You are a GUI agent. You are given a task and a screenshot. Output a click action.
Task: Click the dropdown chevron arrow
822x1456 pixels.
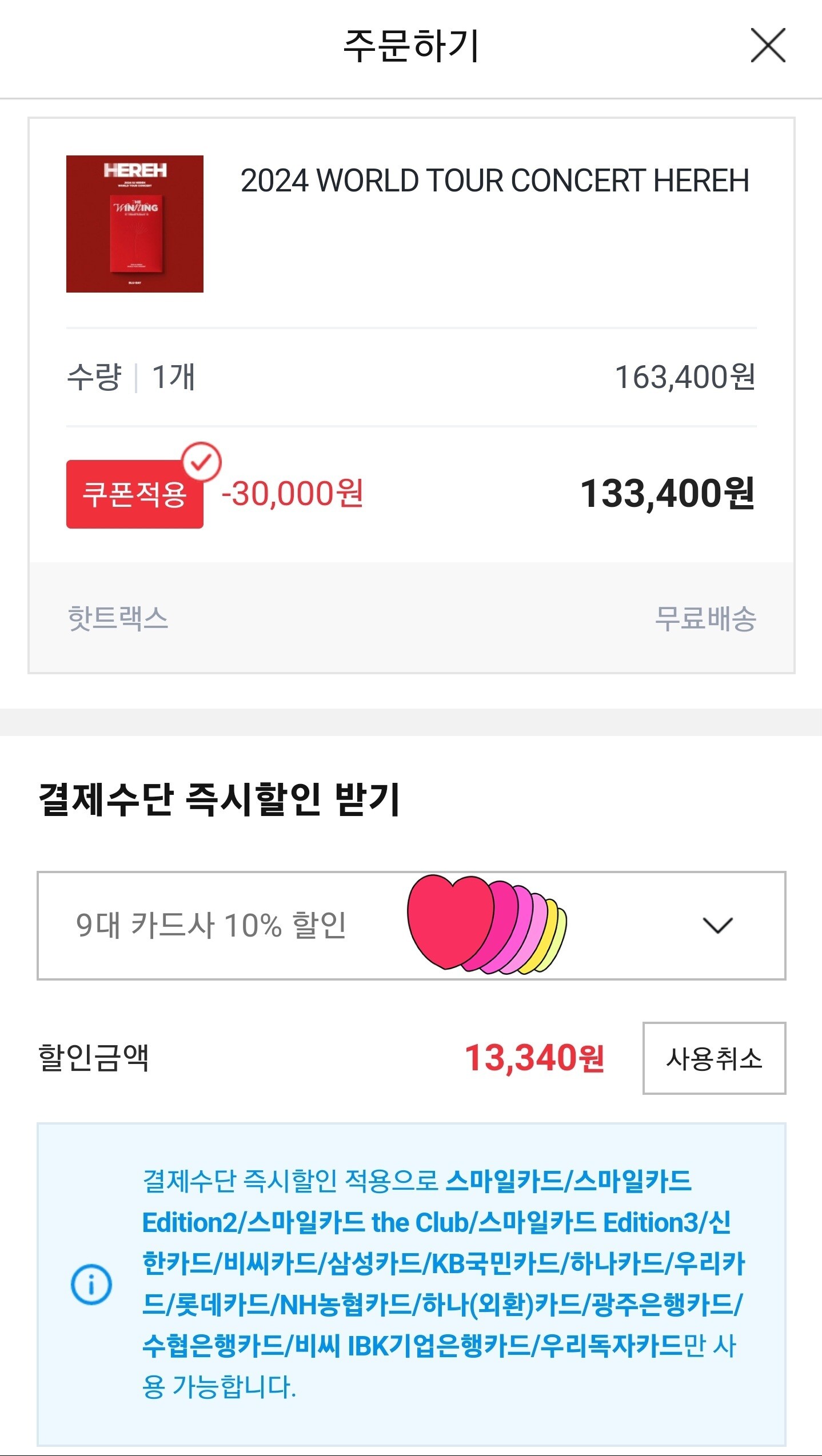pos(717,926)
